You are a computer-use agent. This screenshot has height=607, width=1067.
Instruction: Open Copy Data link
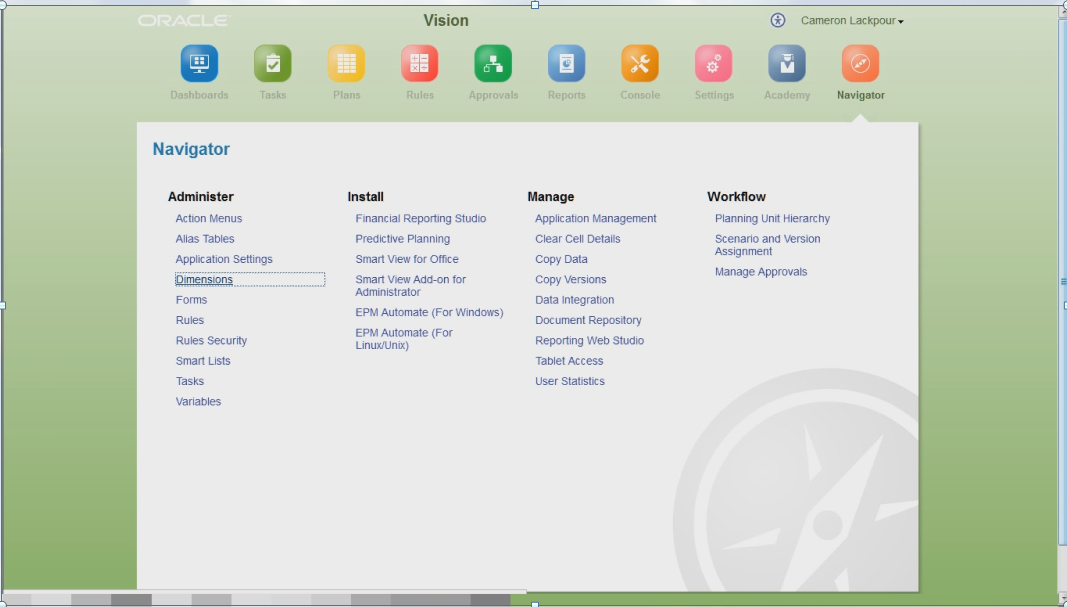coord(561,259)
